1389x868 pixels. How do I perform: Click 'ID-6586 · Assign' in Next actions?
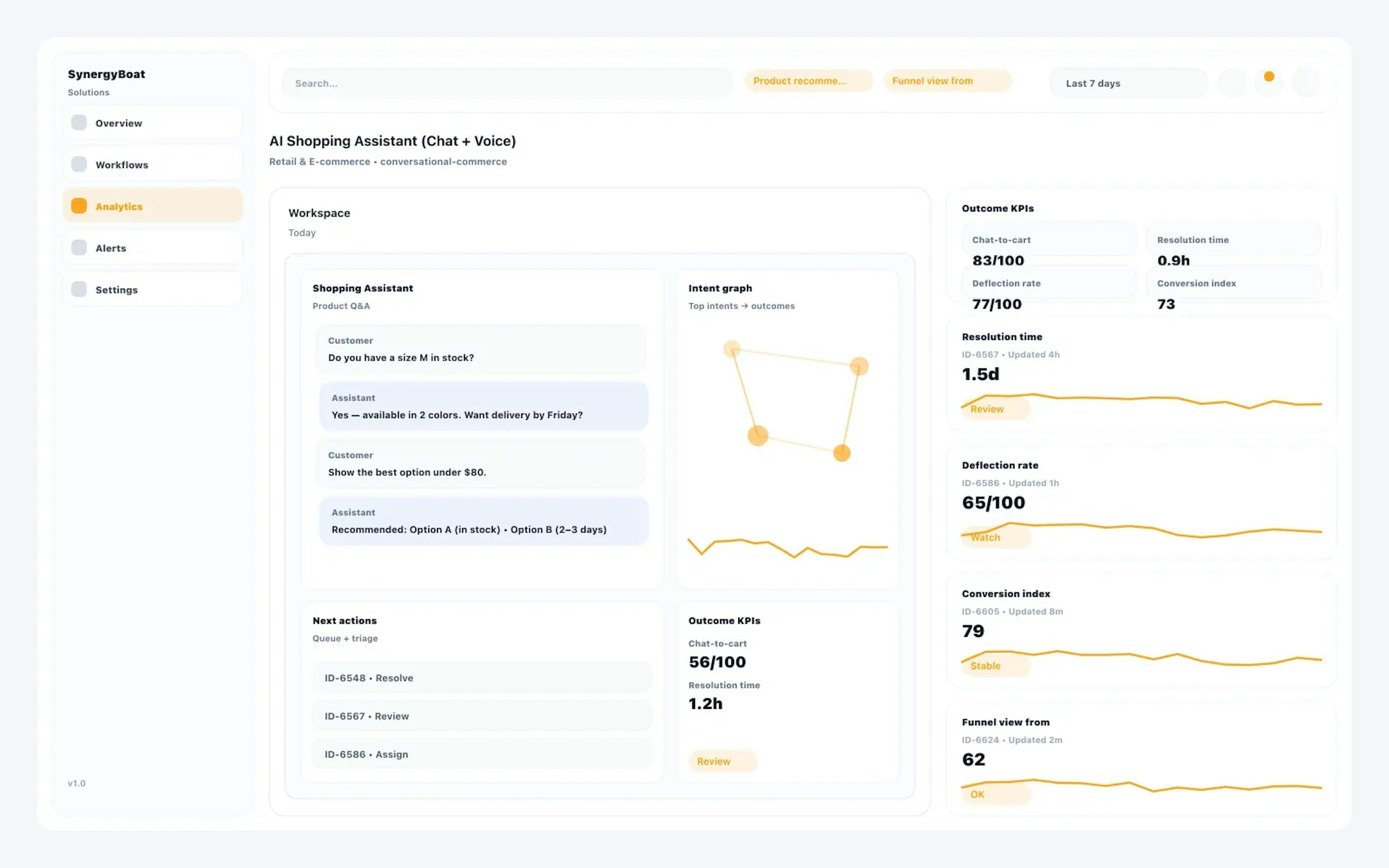pos(482,754)
